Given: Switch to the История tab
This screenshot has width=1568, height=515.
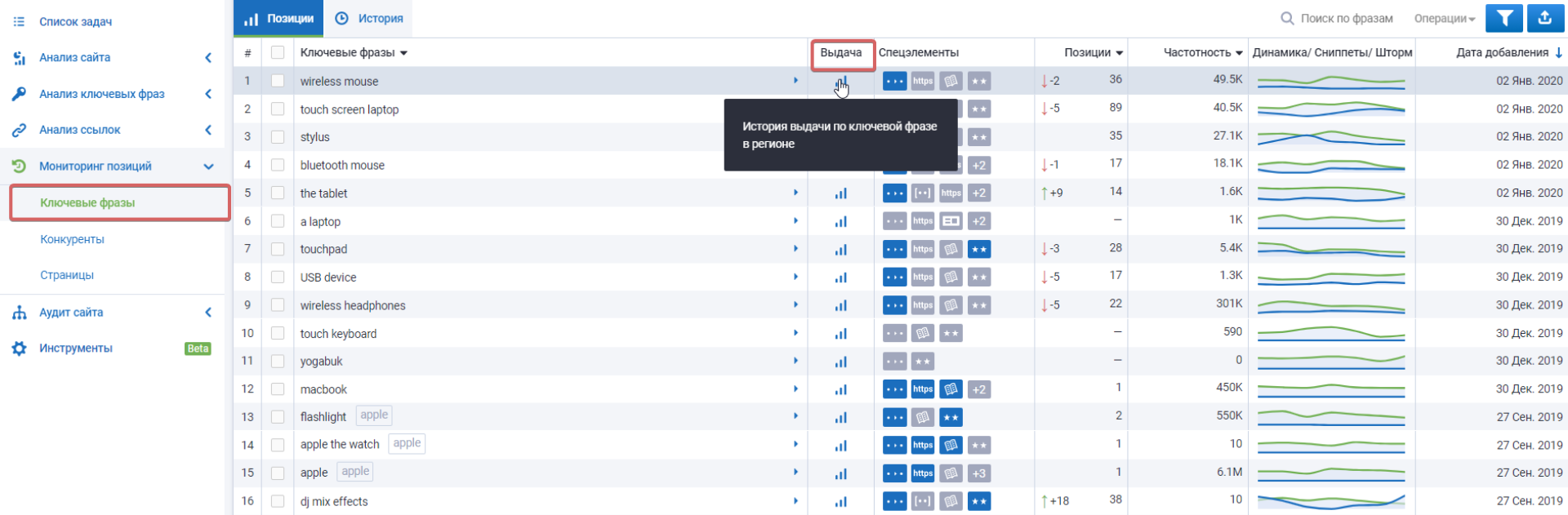Looking at the screenshot, I should [x=370, y=18].
